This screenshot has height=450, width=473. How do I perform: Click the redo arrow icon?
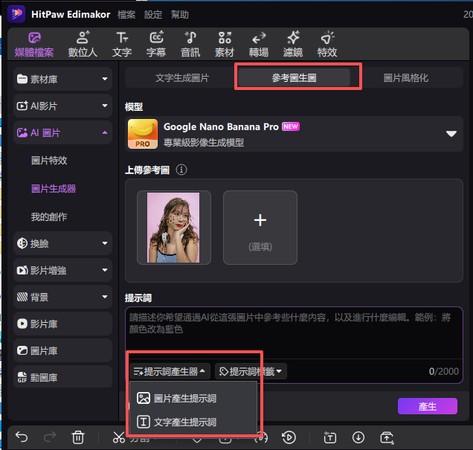[x=50, y=437]
